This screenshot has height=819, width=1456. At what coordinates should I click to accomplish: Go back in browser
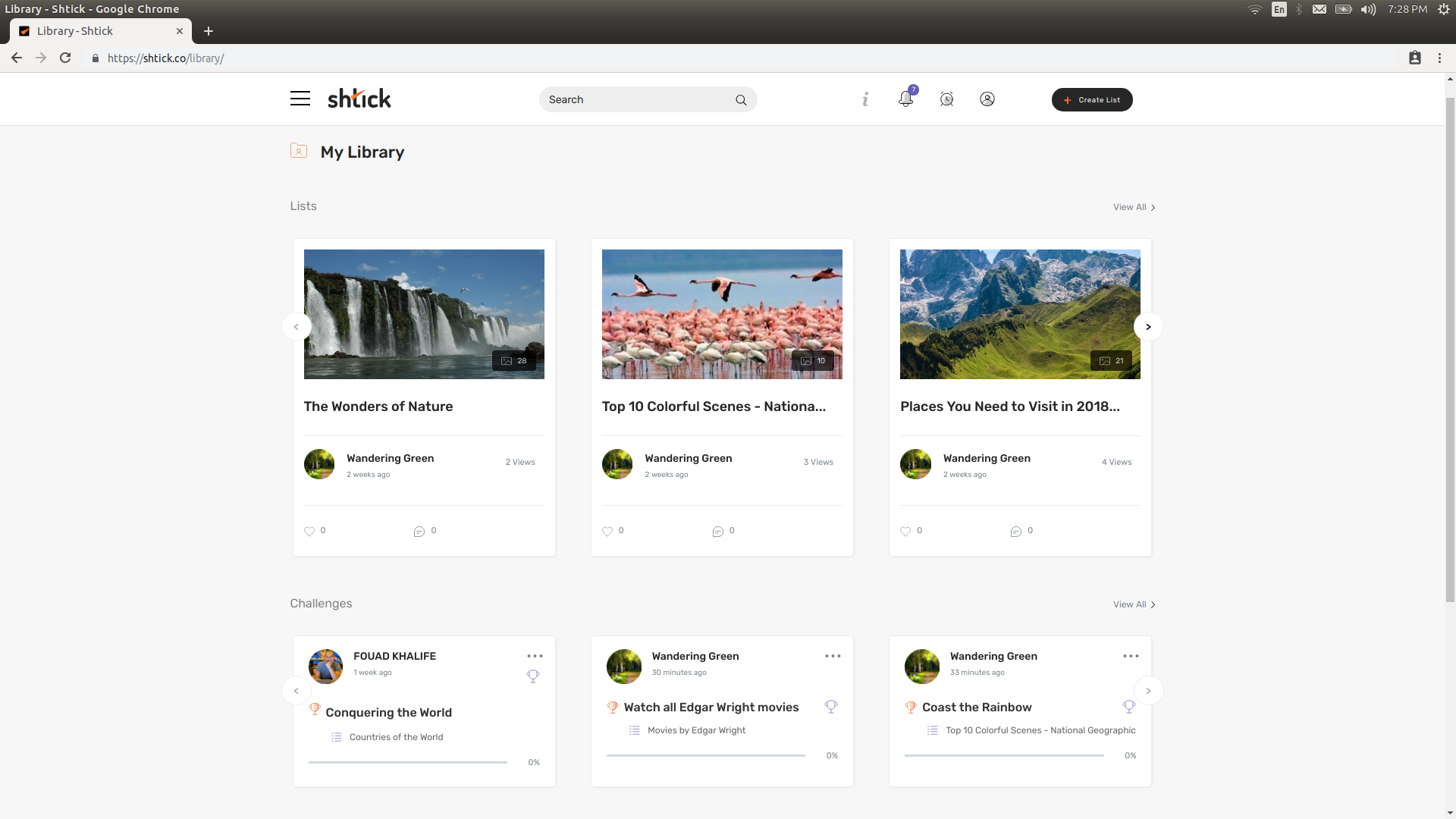[17, 58]
